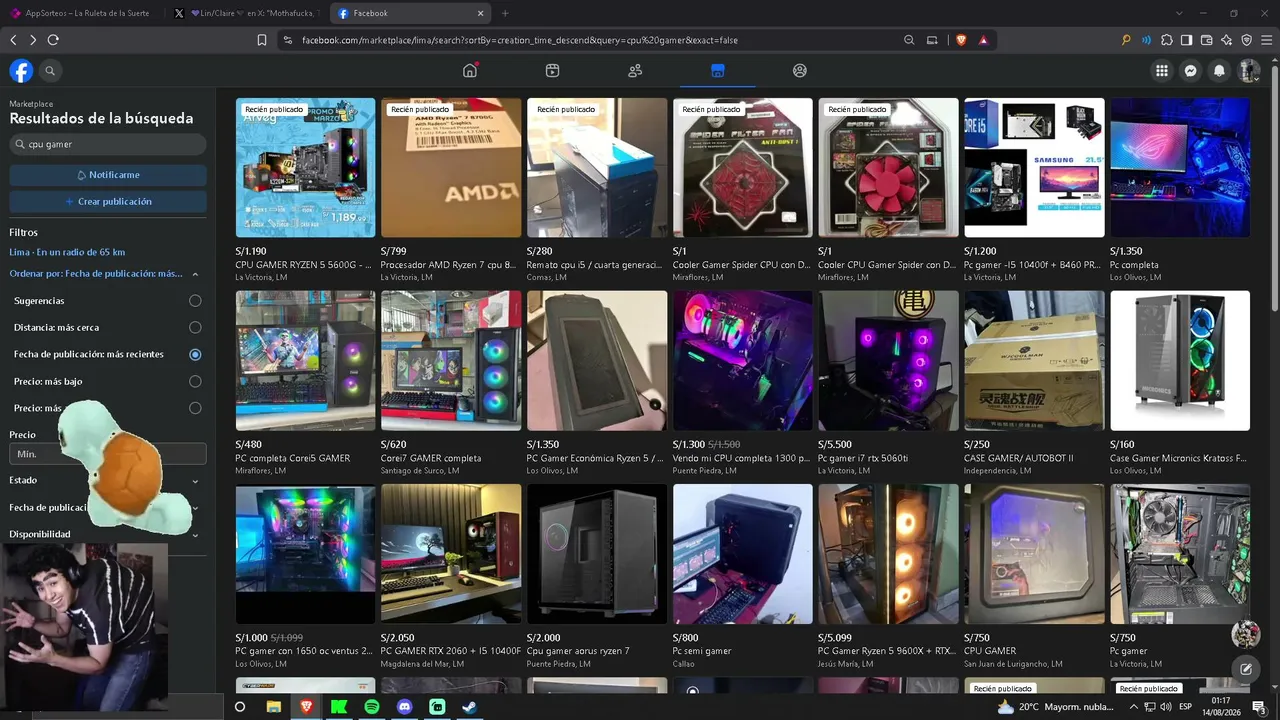Viewport: 1280px width, 720px height.
Task: Reload the current page
Action: click(x=53, y=40)
